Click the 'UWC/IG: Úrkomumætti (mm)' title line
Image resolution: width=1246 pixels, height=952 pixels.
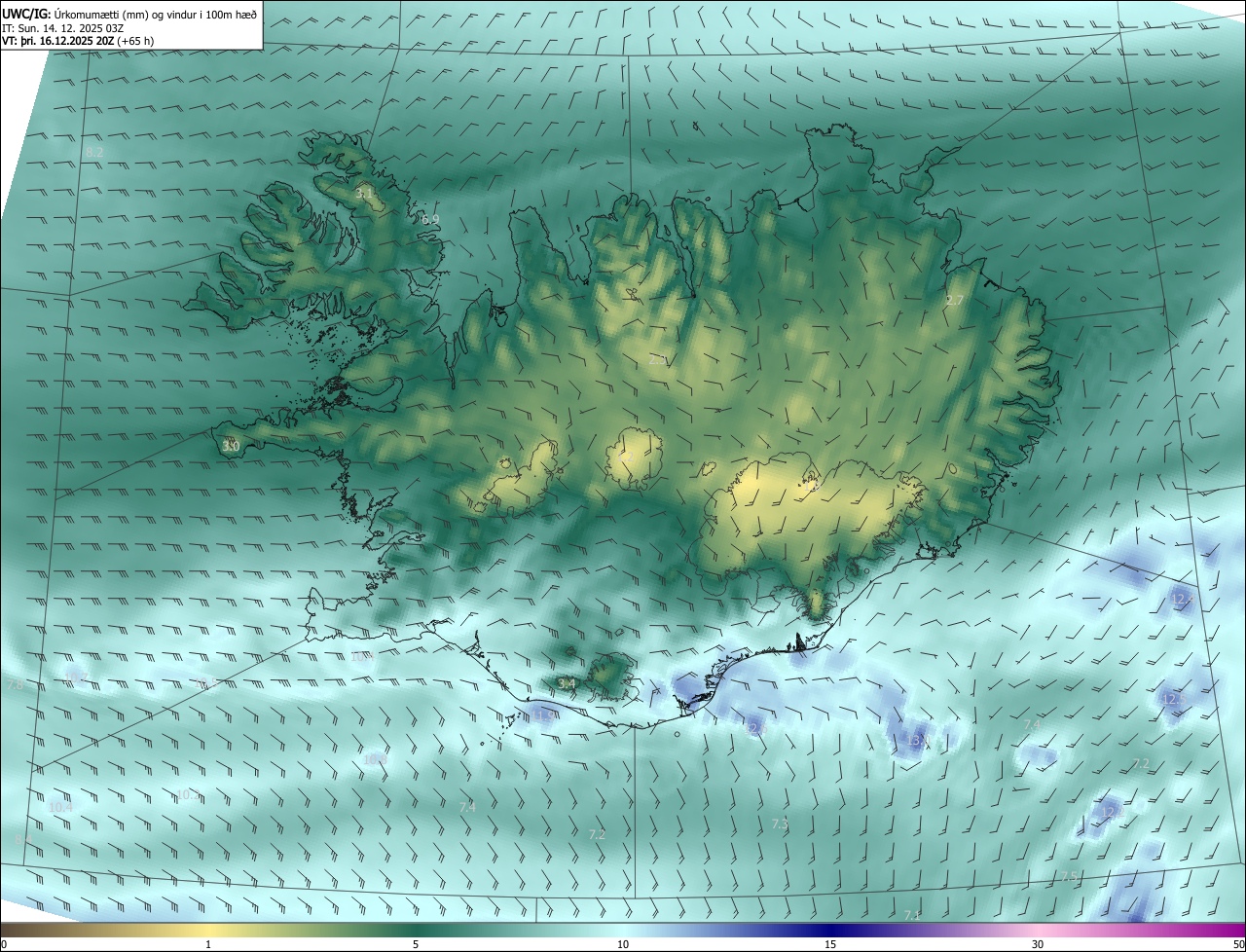pos(129,14)
